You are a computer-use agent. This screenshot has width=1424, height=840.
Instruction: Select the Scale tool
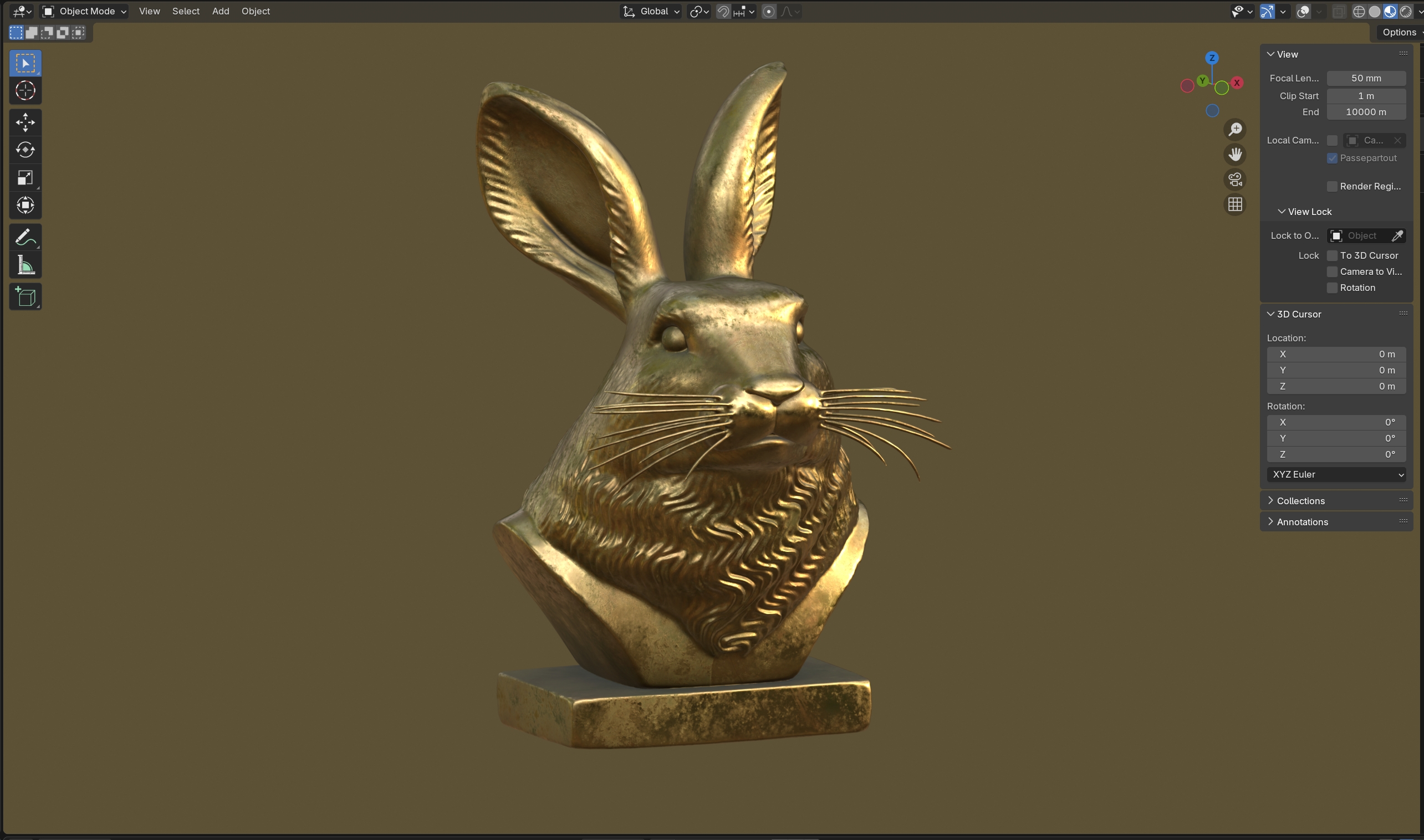pos(25,178)
